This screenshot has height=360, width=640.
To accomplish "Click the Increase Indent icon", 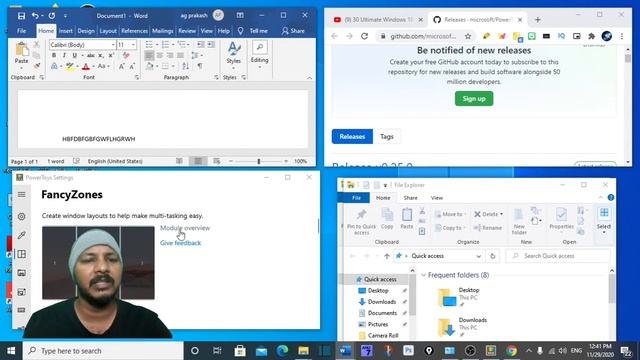I will click(x=211, y=44).
